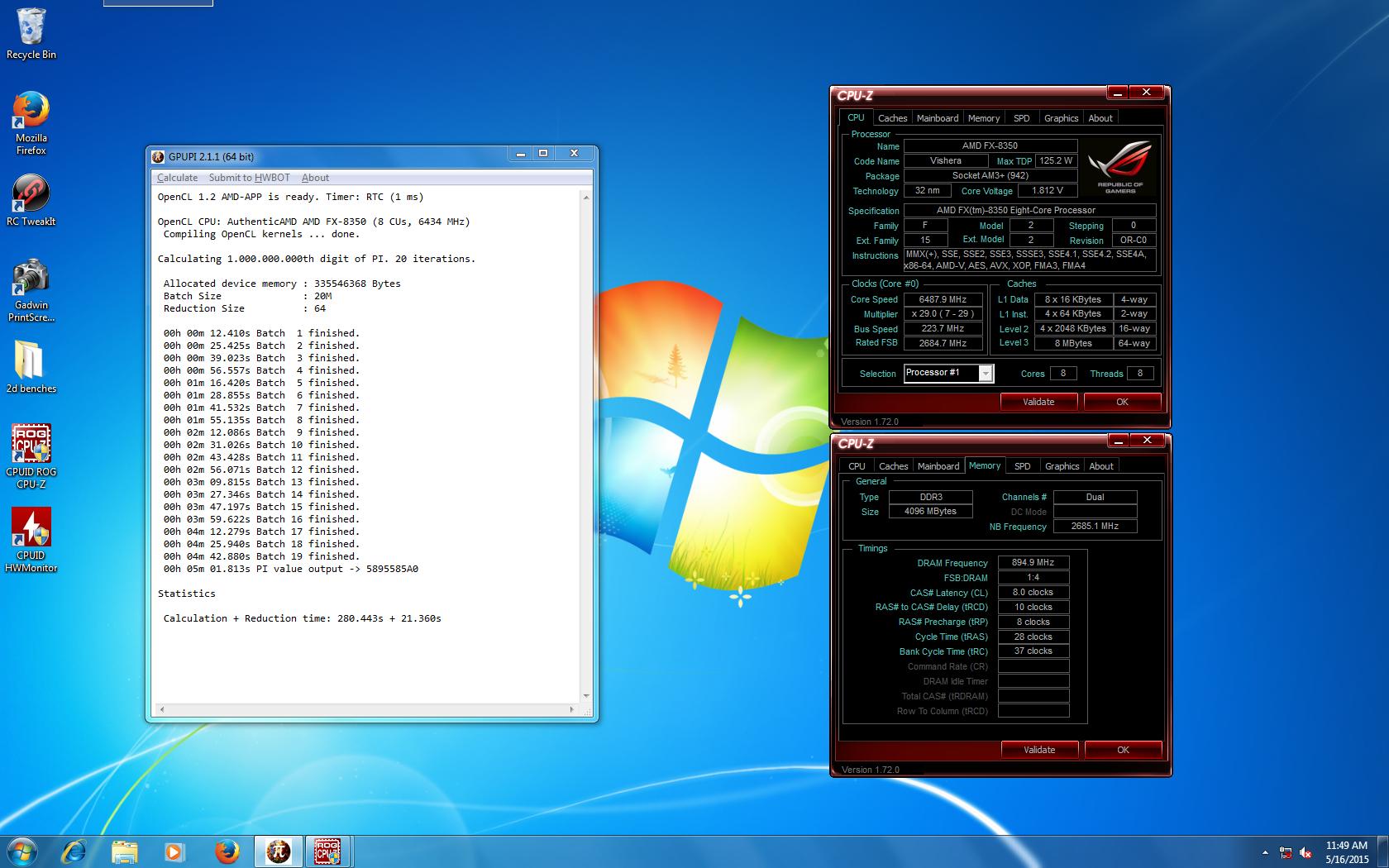
Task: Click the muted volume tray icon
Action: point(1306,852)
